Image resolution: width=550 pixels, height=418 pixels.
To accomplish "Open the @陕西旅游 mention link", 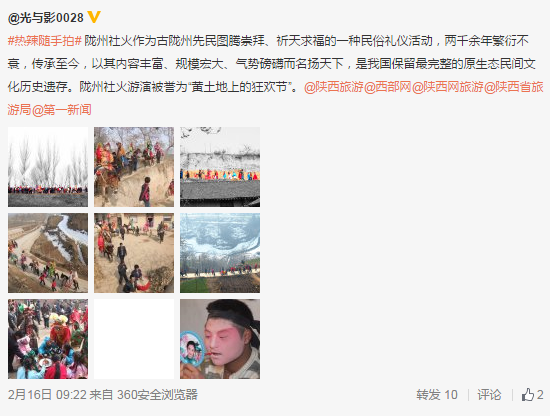I will pos(334,87).
